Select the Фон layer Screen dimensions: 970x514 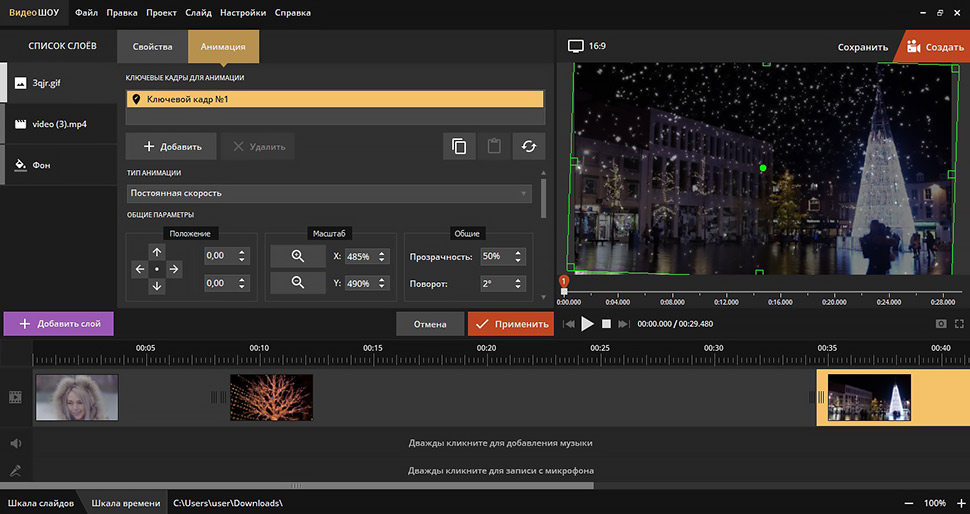pos(59,165)
